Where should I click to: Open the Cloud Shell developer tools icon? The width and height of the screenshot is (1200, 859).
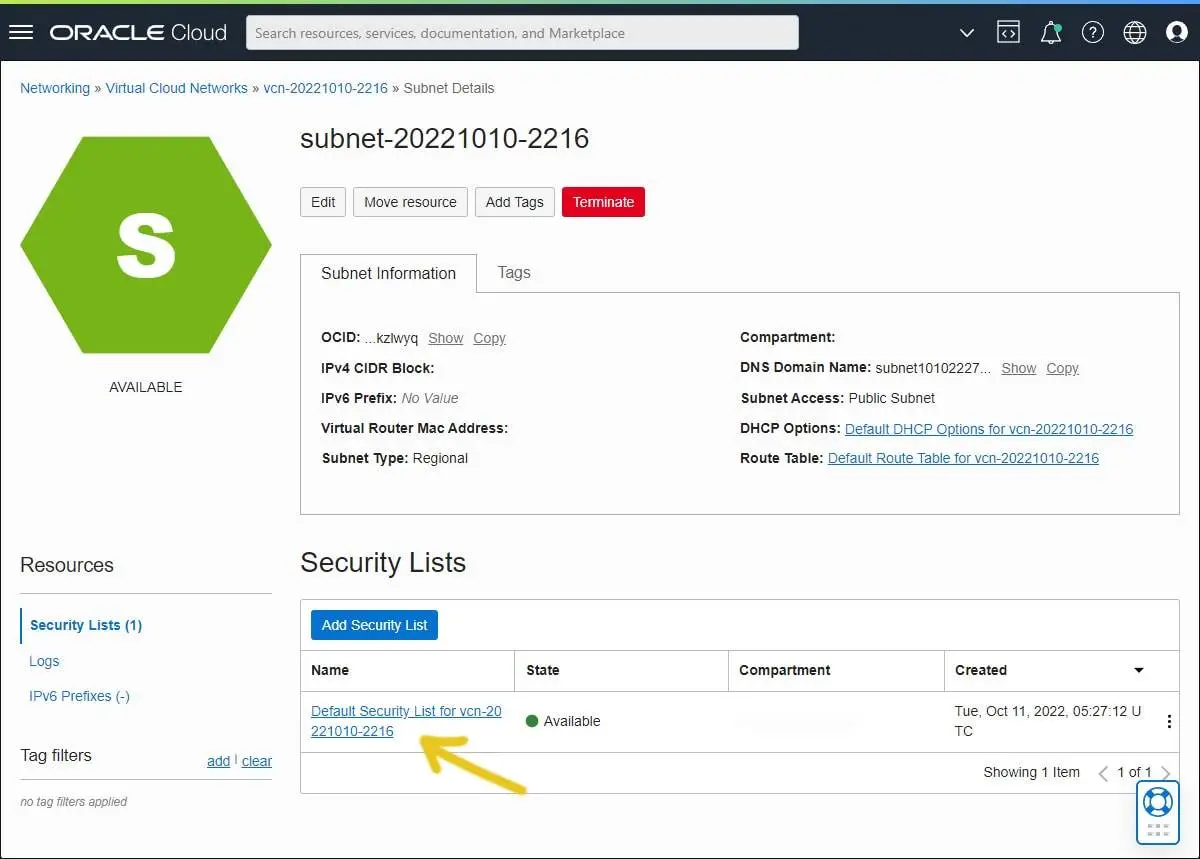coord(1008,33)
